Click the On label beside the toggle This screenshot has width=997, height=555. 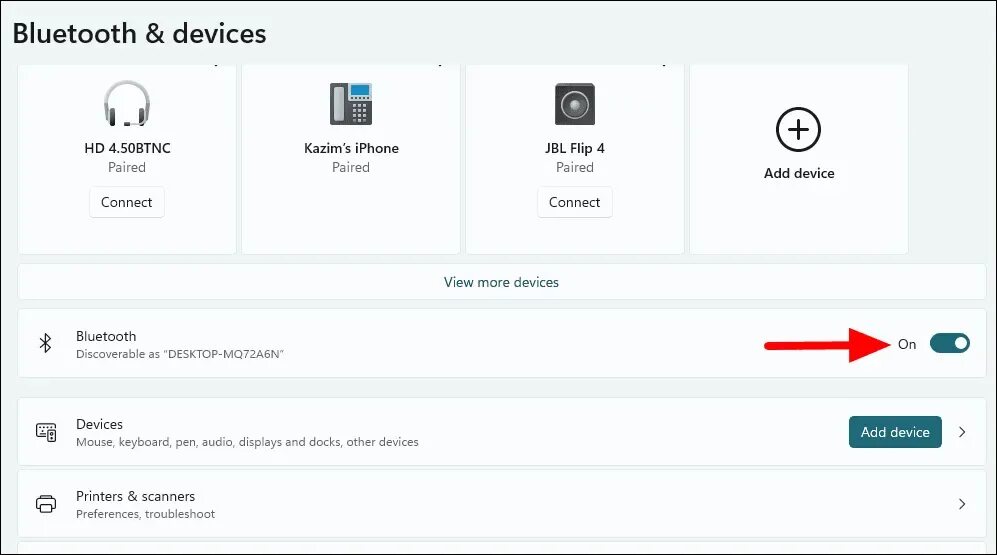coord(907,344)
